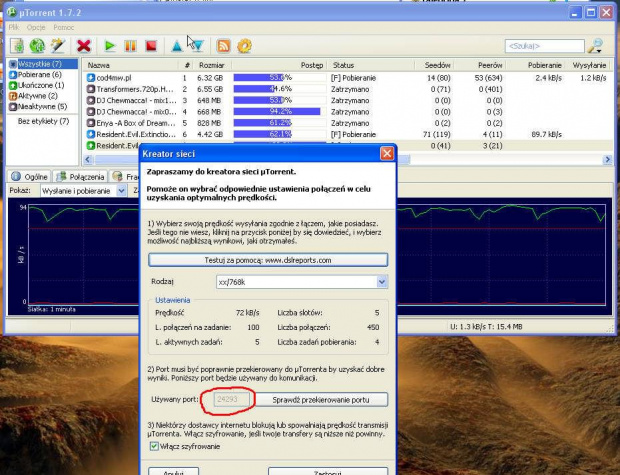Select Ukończone category in the sidebar
The height and width of the screenshot is (475, 620).
pyautogui.click(x=40, y=85)
